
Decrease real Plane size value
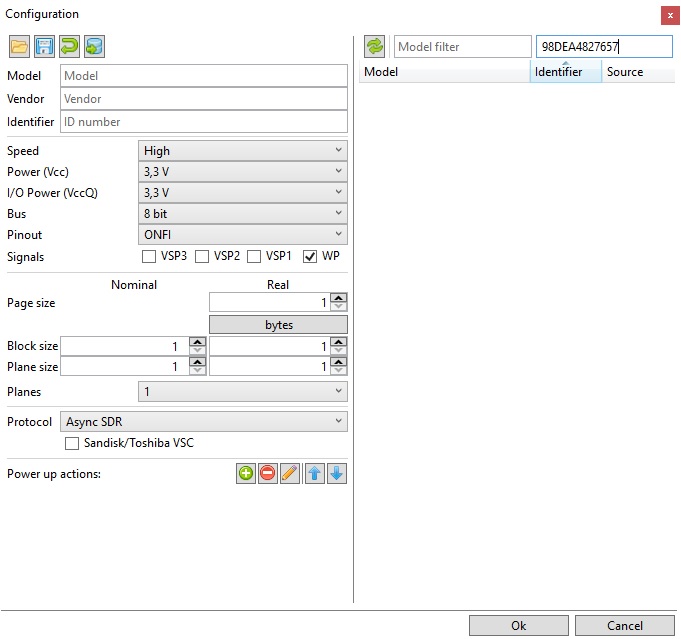pos(339,371)
